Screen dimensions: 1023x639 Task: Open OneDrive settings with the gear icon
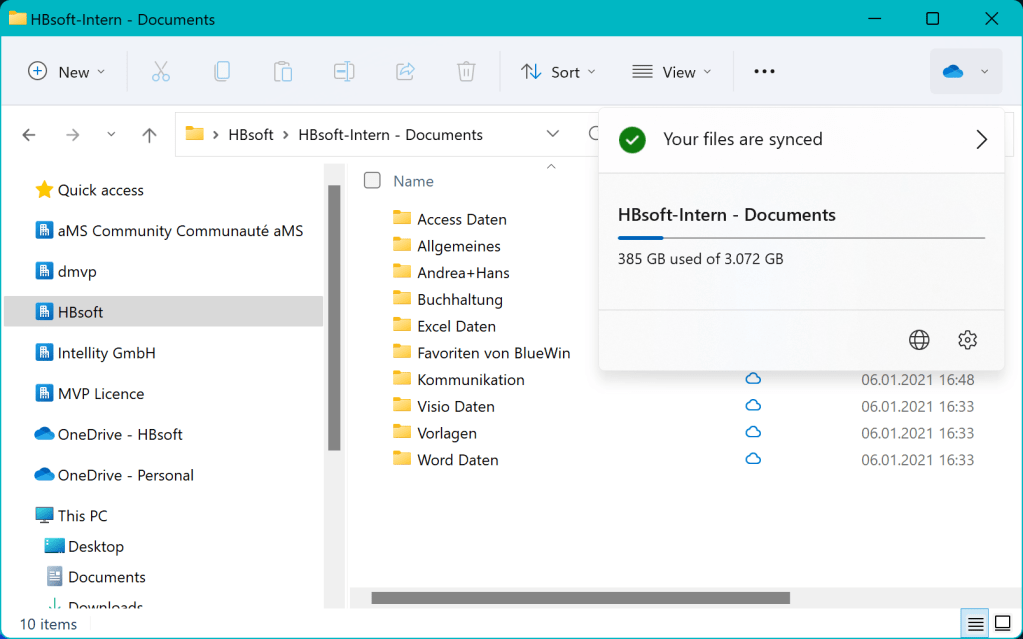tap(967, 339)
